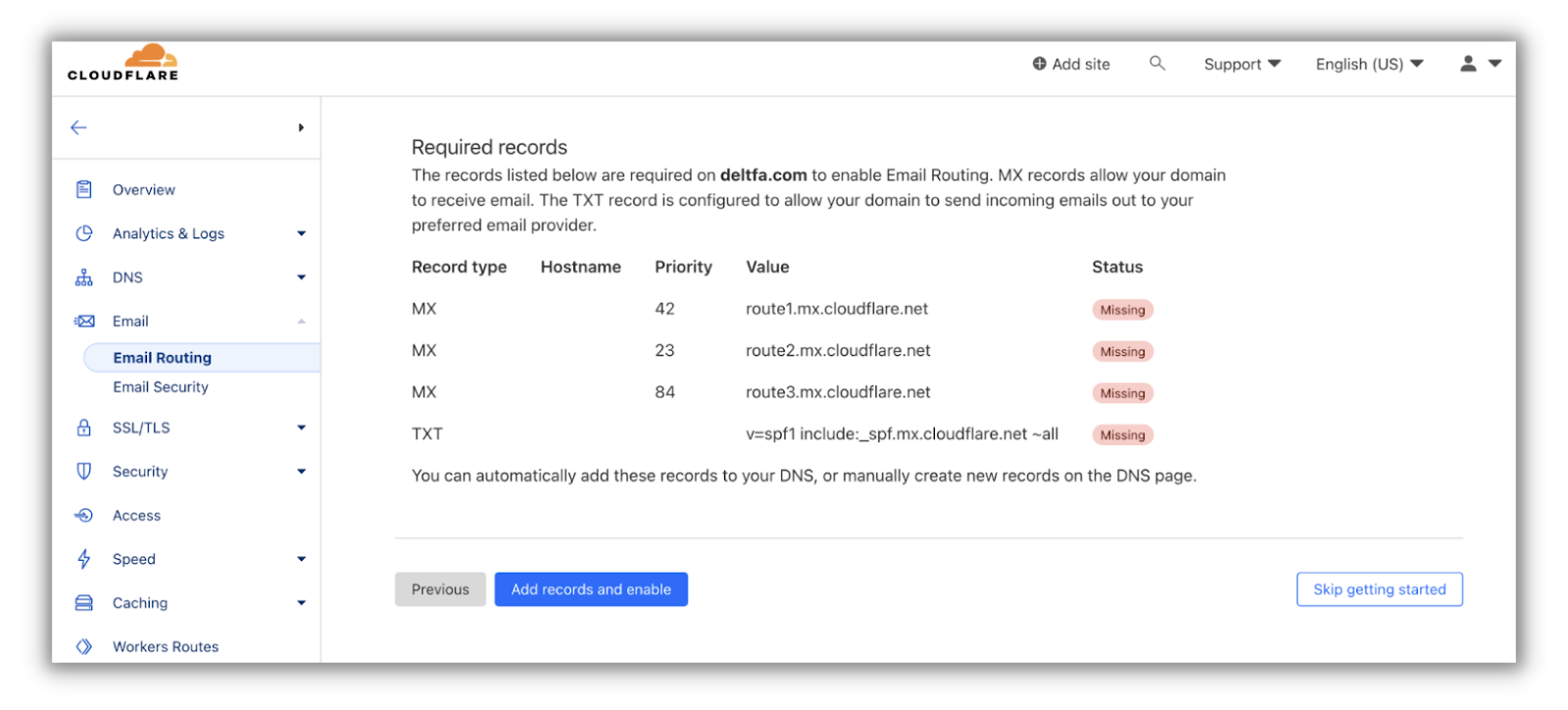This screenshot has width=1568, height=710.
Task: Click the Workers Routes diamond icon
Action: pos(84,646)
